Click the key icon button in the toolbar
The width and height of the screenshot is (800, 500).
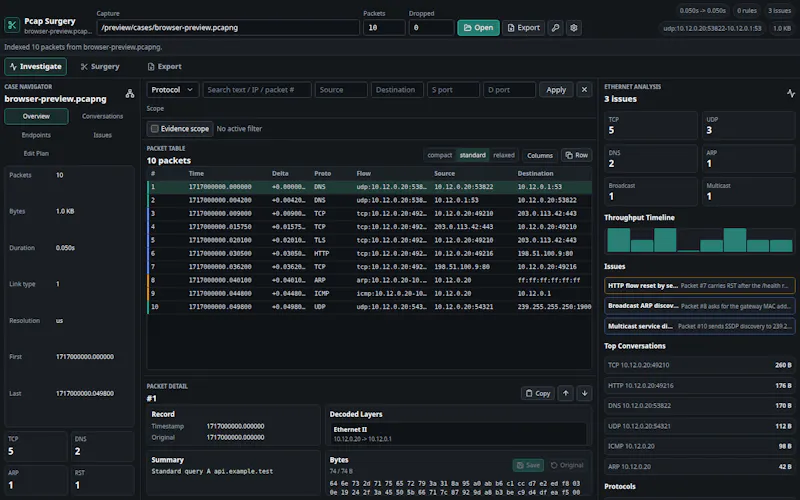(x=556, y=28)
